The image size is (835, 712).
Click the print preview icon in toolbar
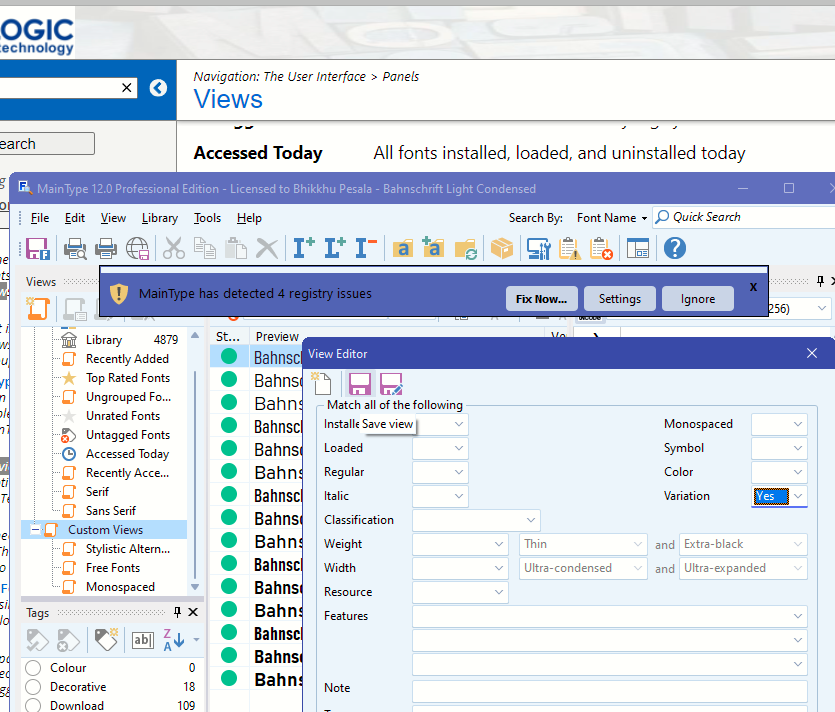pos(75,248)
